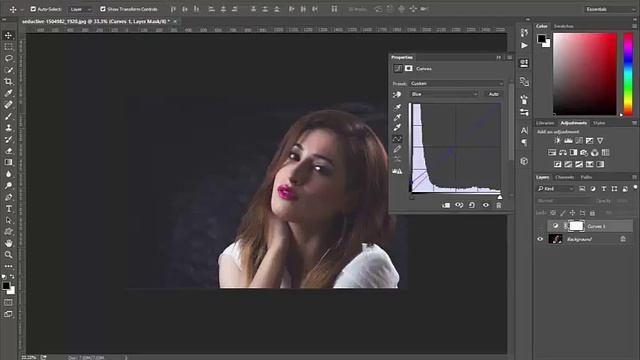Toggle the Auto-Select checkbox
The height and width of the screenshot is (360, 640).
pyautogui.click(x=33, y=9)
